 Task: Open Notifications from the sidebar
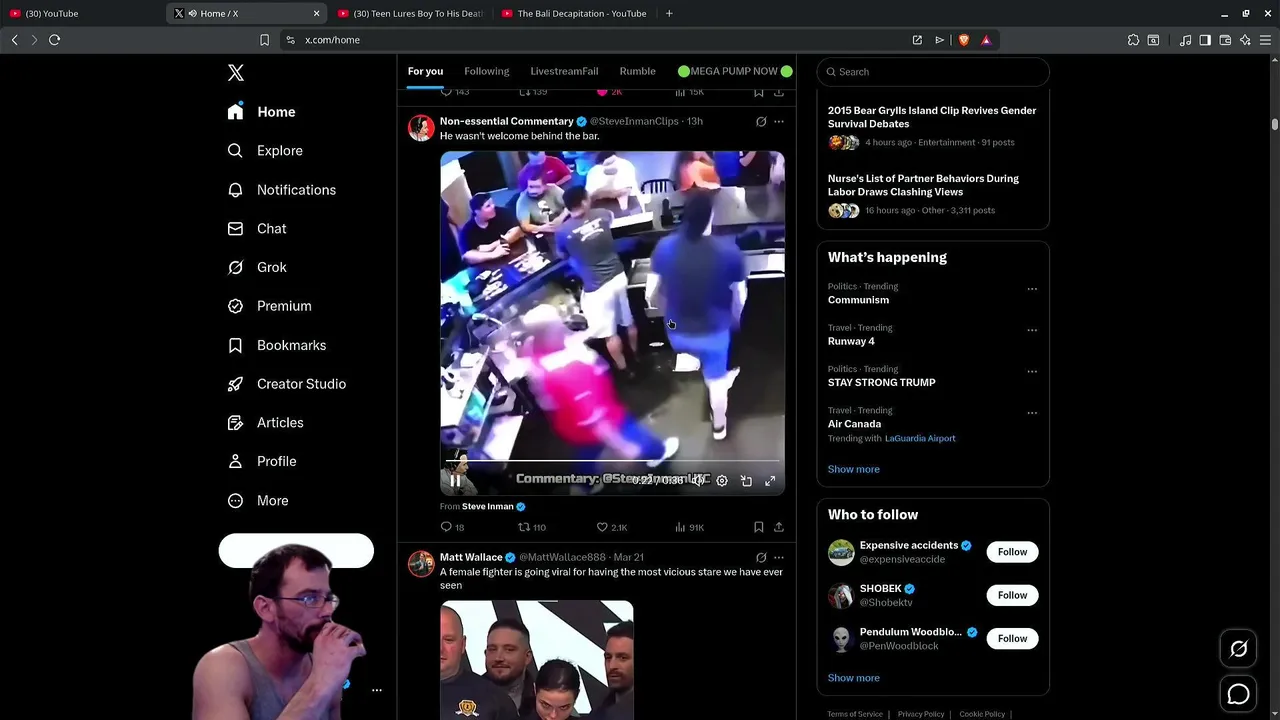tap(282, 190)
